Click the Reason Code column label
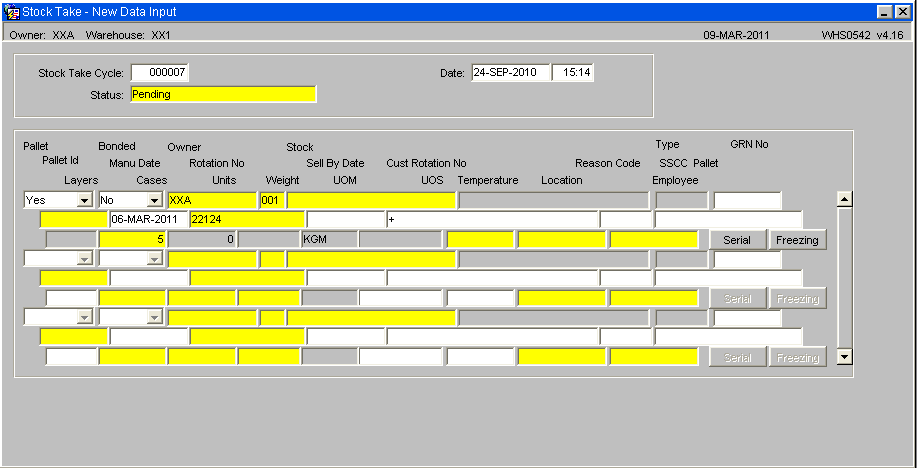Screen dimensions: 917x468 point(608,163)
